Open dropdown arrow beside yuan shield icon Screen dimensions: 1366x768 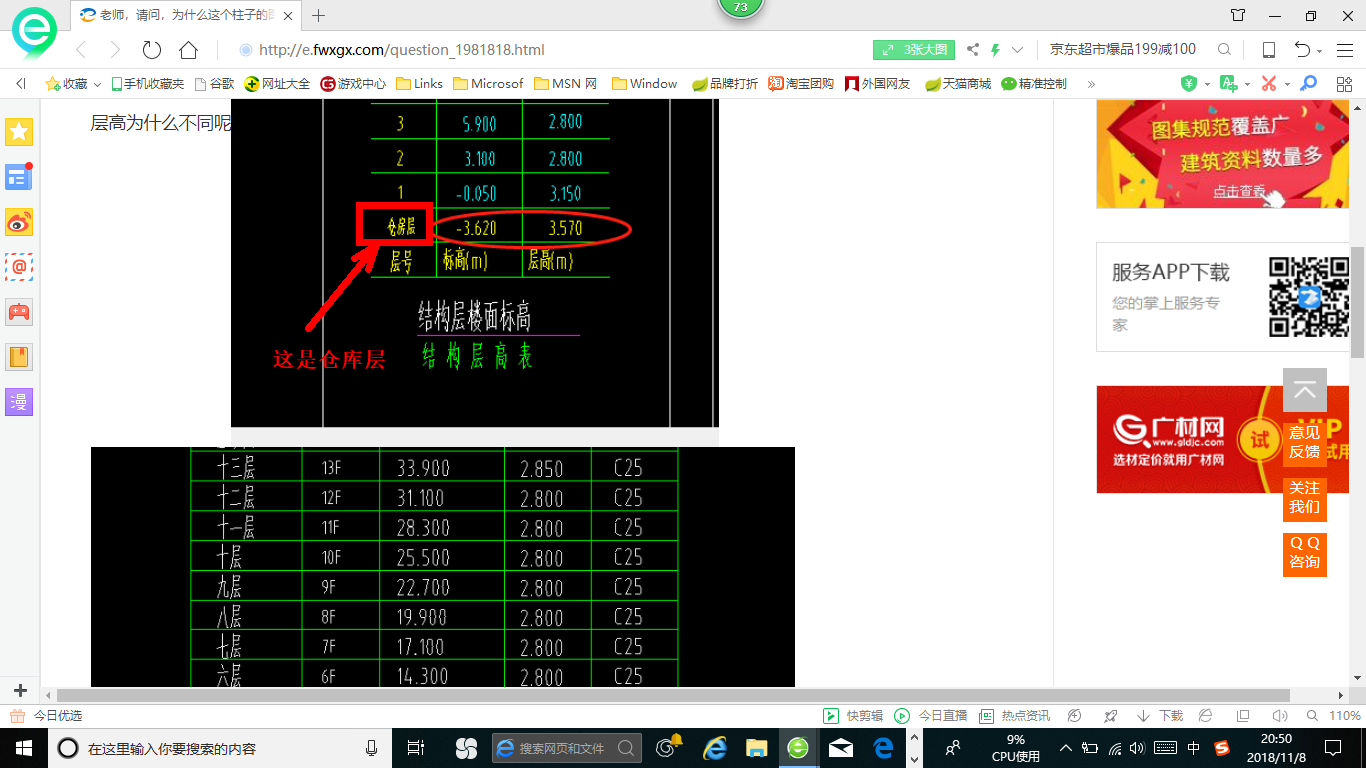tap(1207, 85)
